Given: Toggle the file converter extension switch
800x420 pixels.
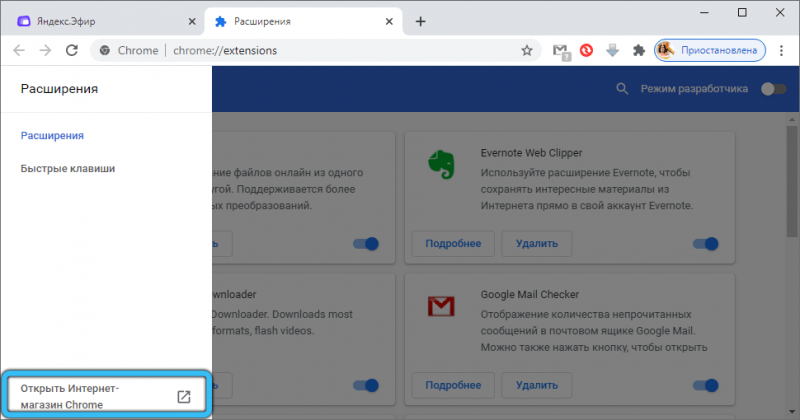Looking at the screenshot, I should [366, 244].
